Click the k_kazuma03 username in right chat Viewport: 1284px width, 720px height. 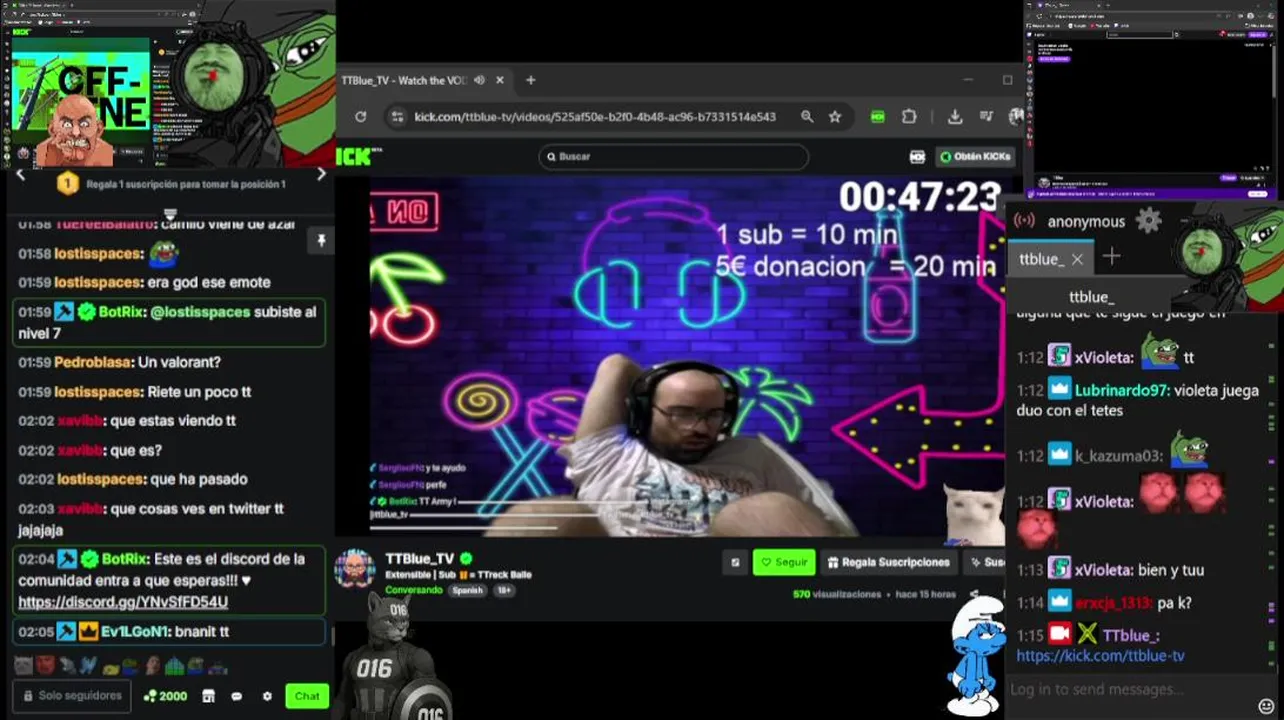click(x=1118, y=456)
